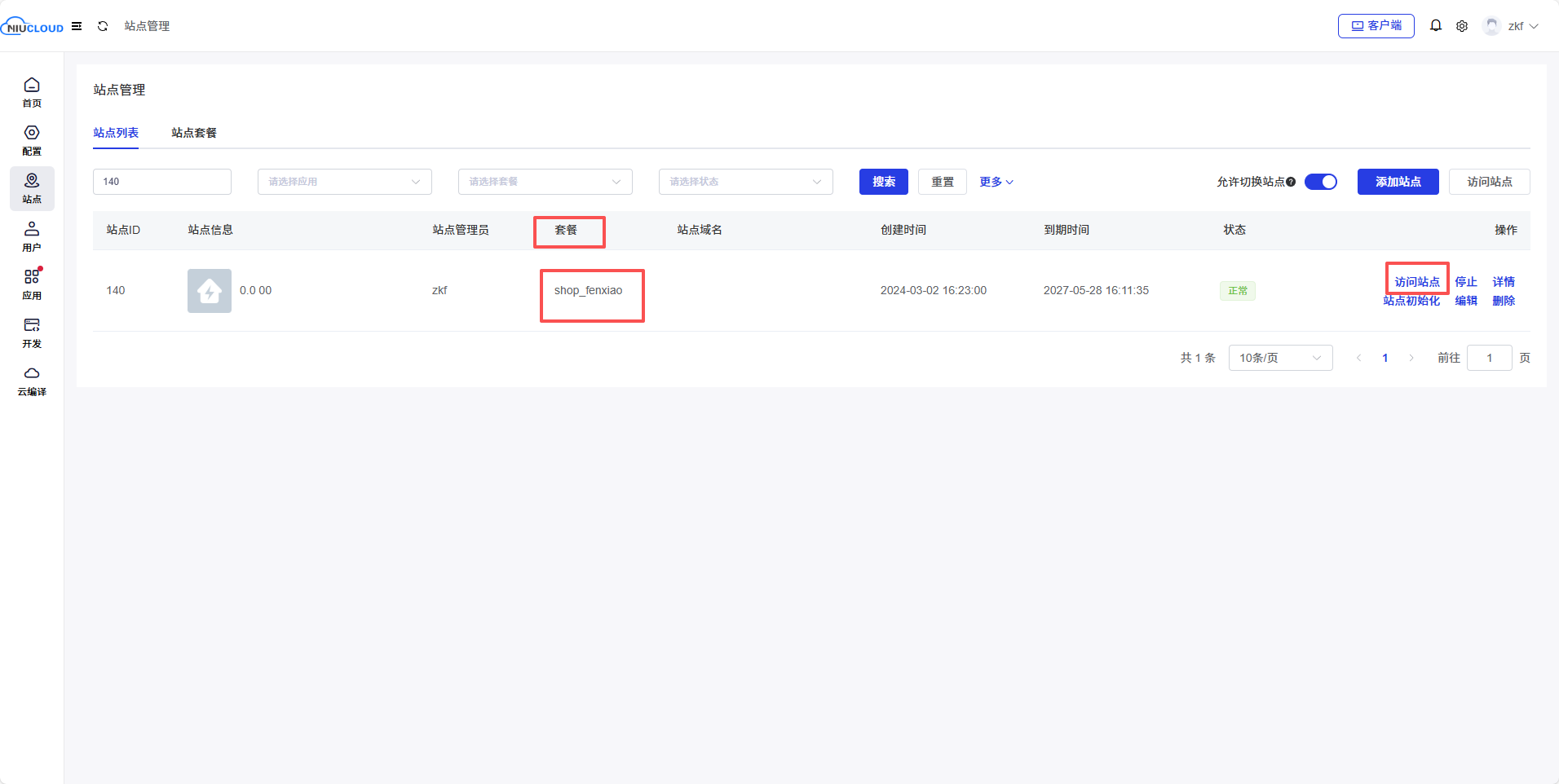Go to 用户 users in the sidebar
Screen dimensions: 1559x784
[x=32, y=236]
